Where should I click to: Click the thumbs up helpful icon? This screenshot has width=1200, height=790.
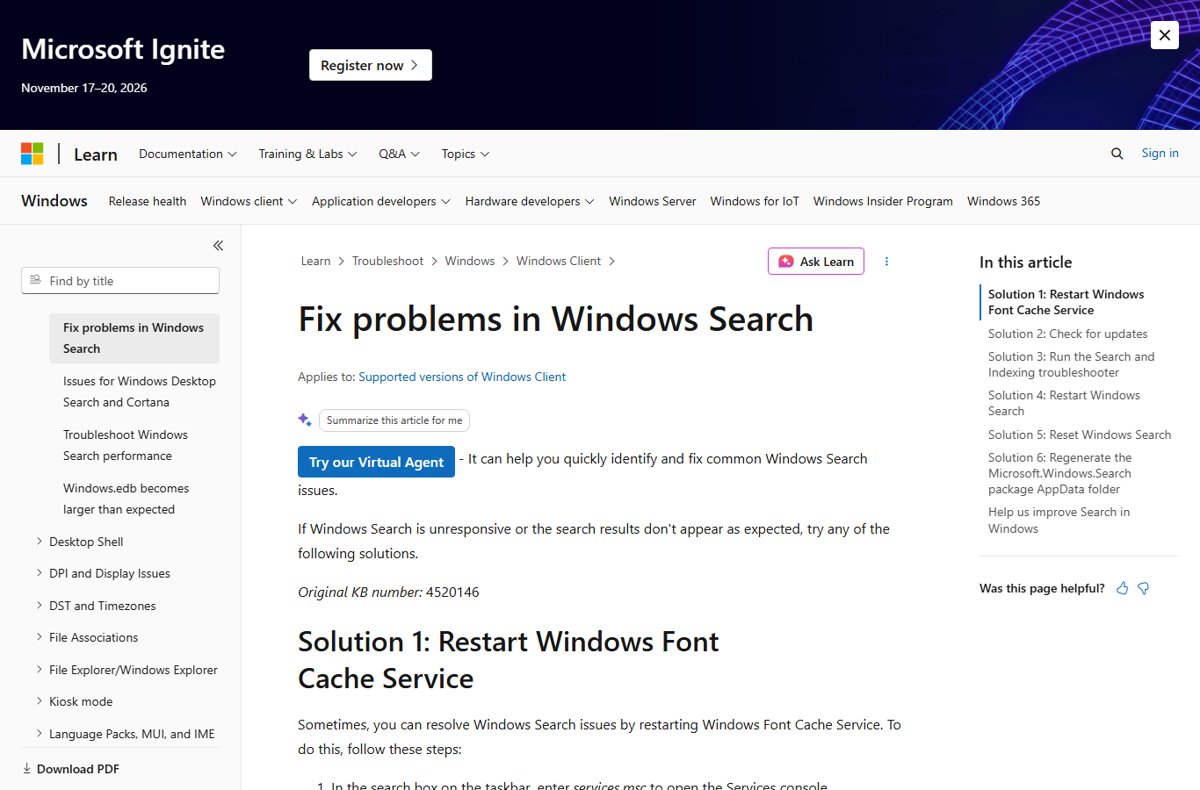1122,588
